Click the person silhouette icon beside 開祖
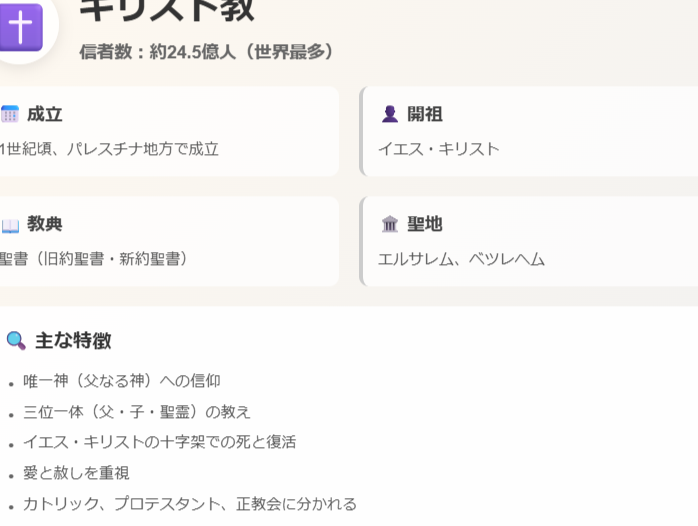698x526 pixels. click(x=390, y=114)
